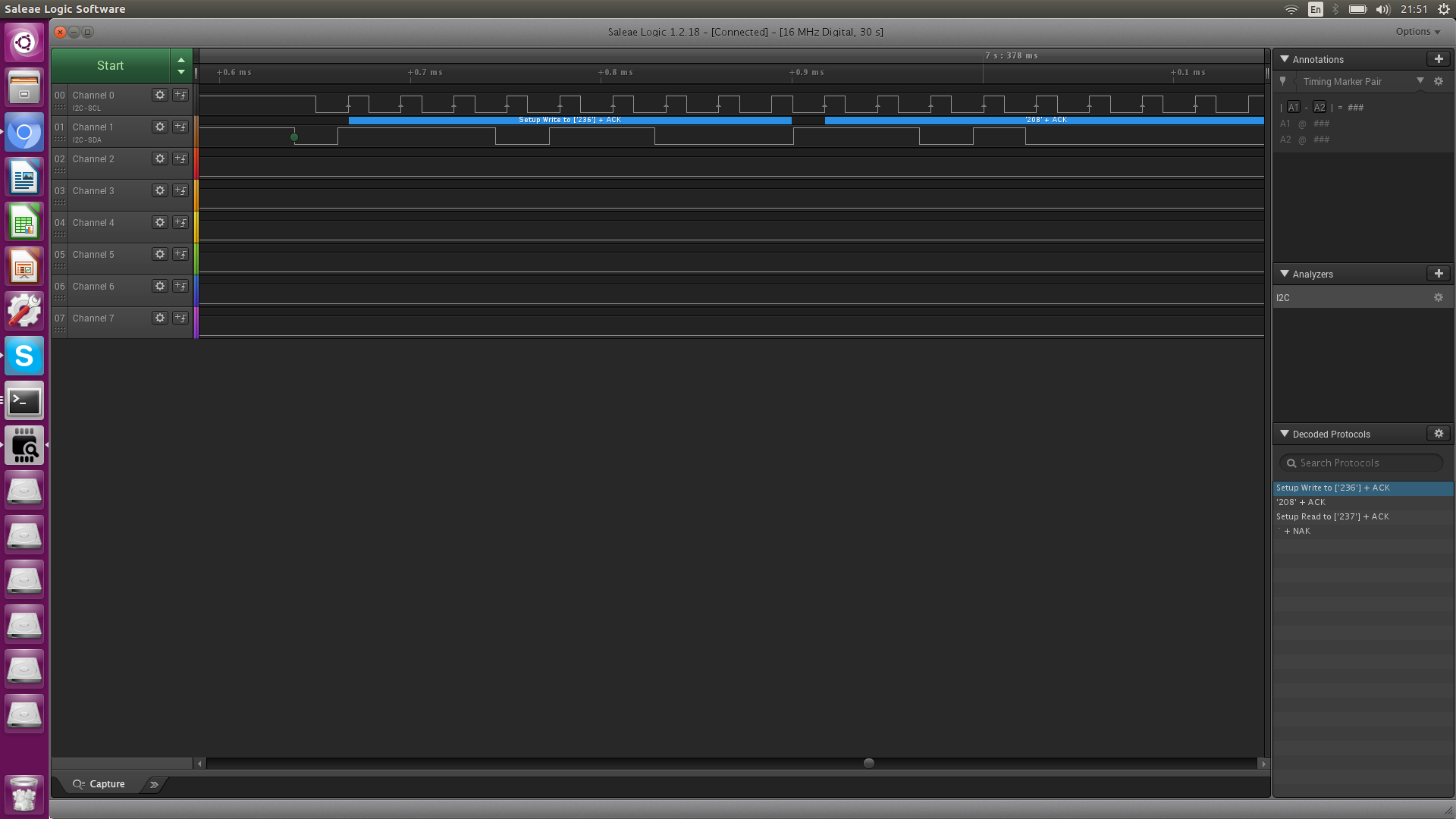
Task: Select Timing Marker Pair dropdown
Action: 1420,81
